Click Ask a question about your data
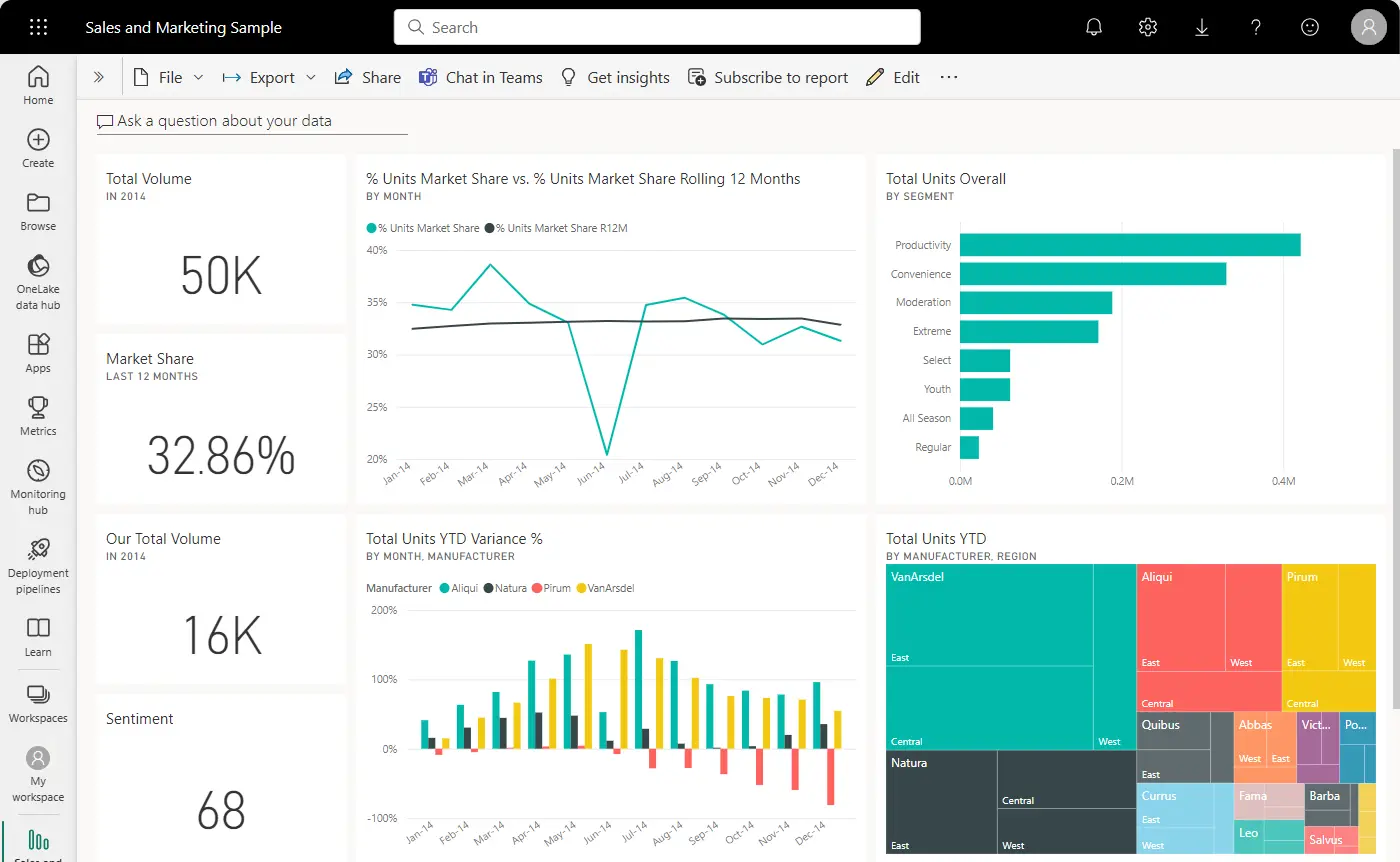1400x862 pixels. (x=252, y=121)
